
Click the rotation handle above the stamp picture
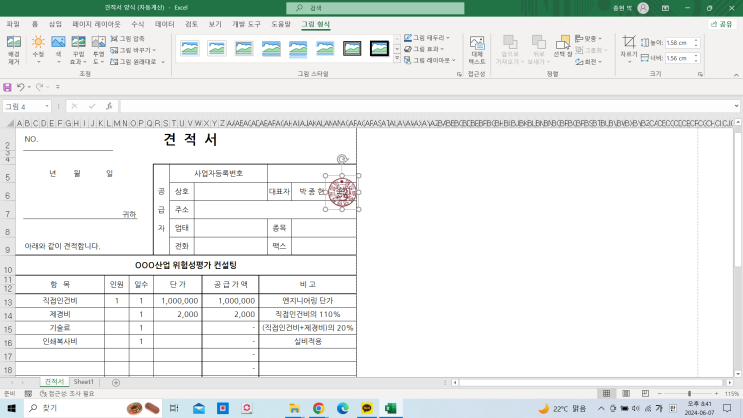[x=342, y=159]
